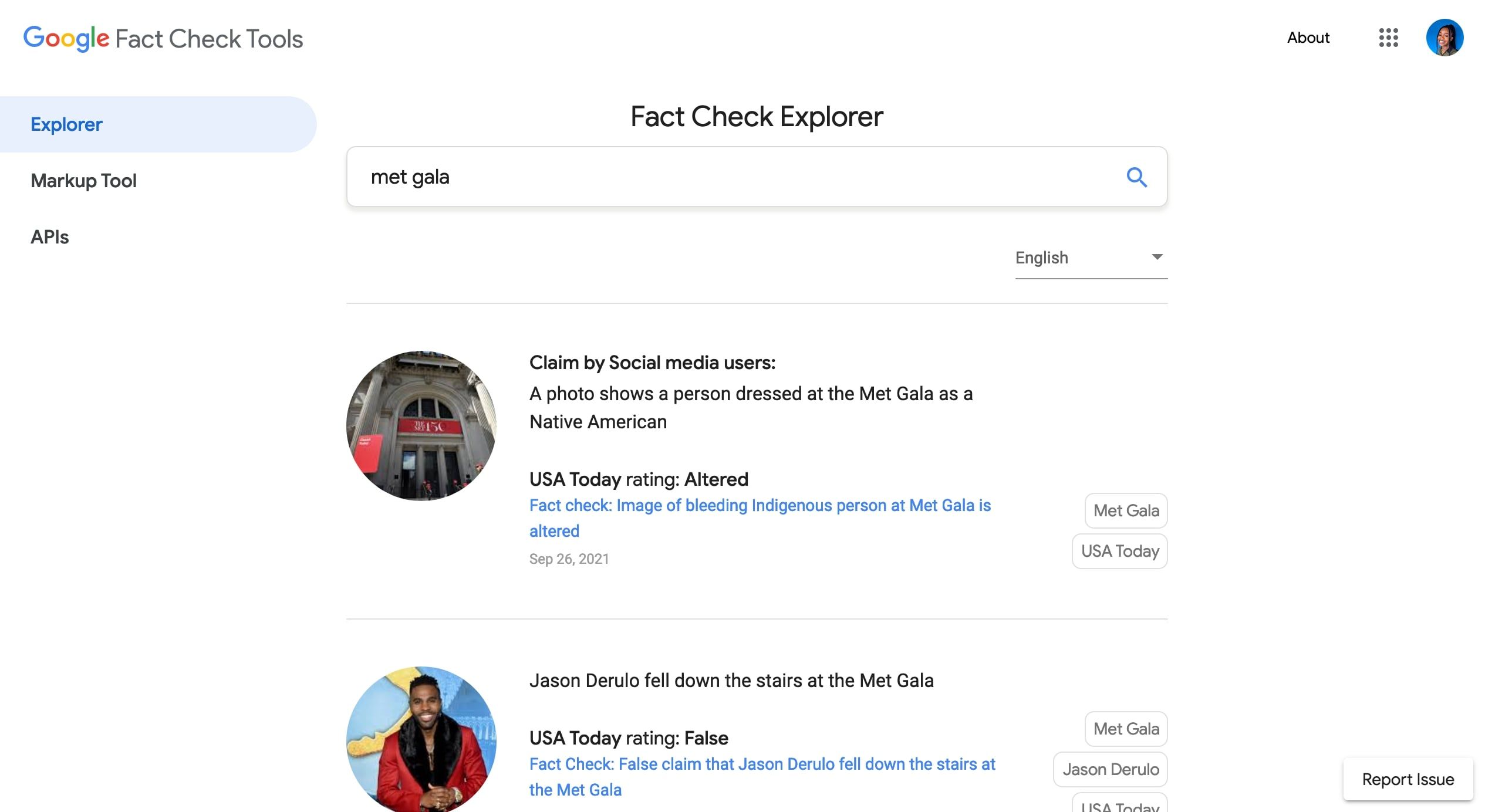The height and width of the screenshot is (812, 1485).
Task: Select the USA Today topic chip
Action: click(1119, 551)
